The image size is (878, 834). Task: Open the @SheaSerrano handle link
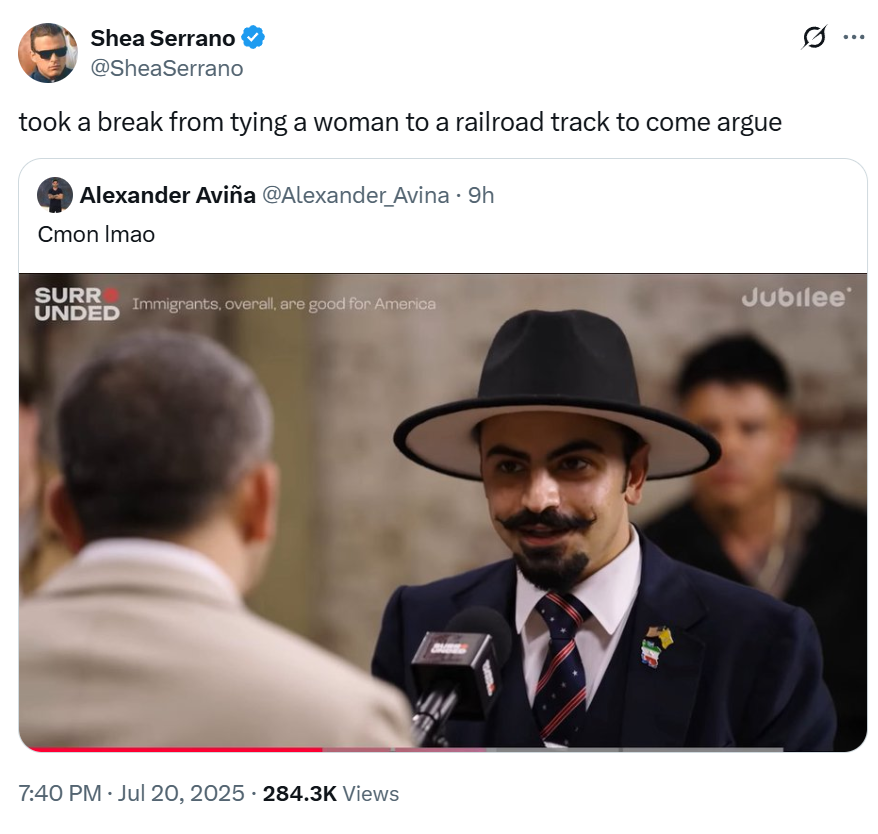click(x=167, y=68)
